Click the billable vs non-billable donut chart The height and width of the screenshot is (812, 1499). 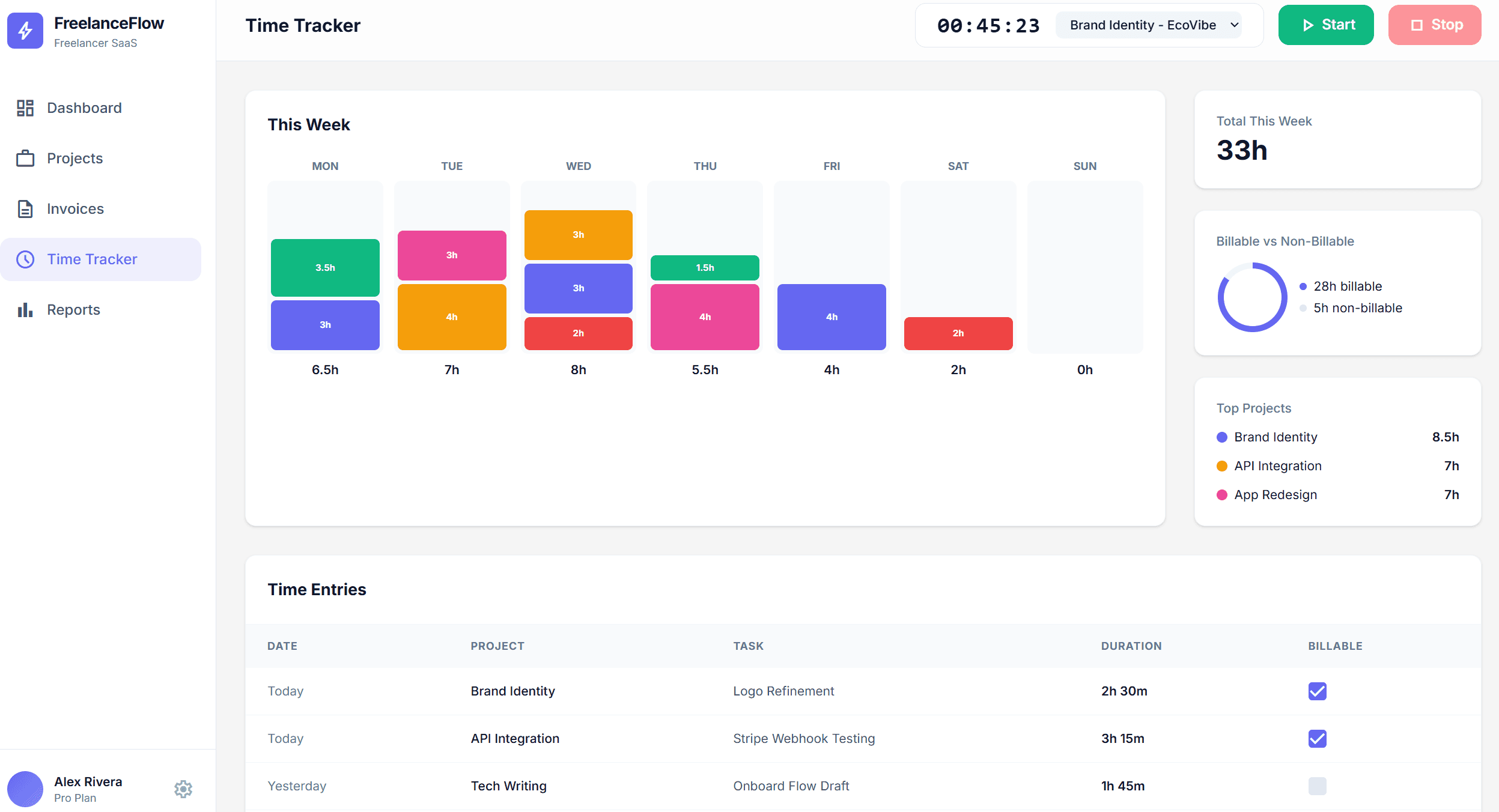(x=1253, y=297)
